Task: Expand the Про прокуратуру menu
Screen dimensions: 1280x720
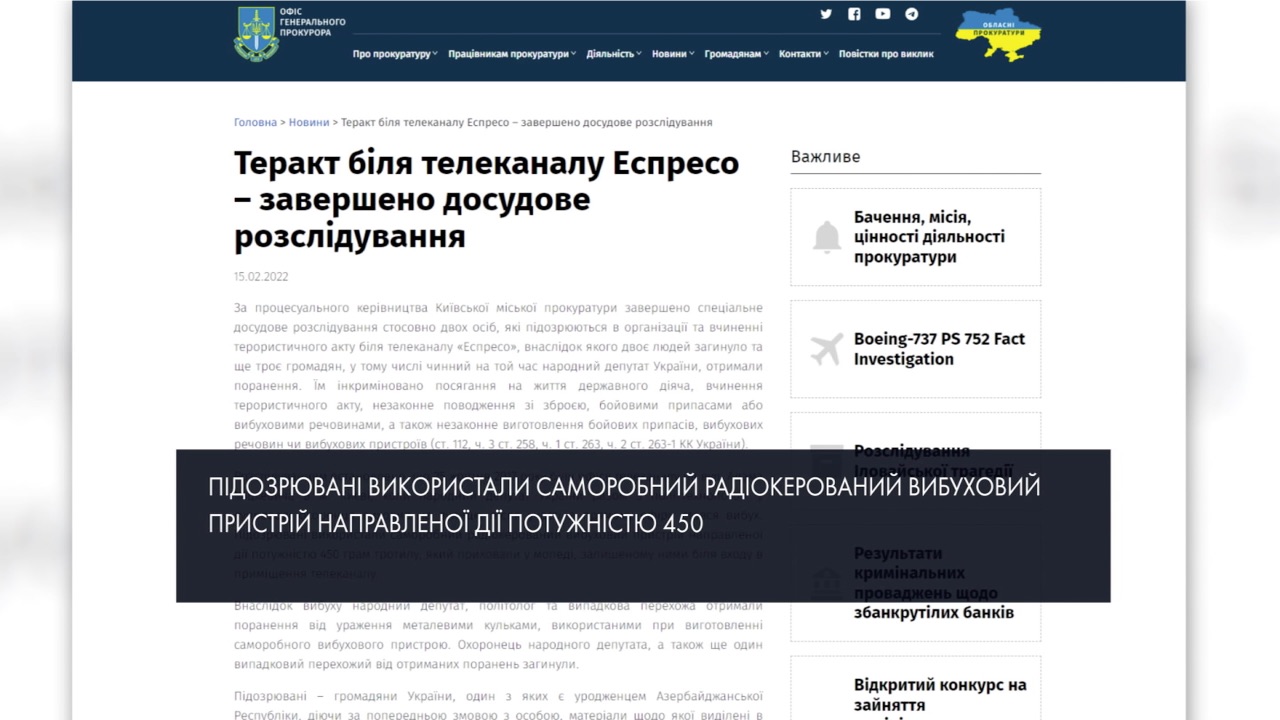Action: (x=395, y=54)
